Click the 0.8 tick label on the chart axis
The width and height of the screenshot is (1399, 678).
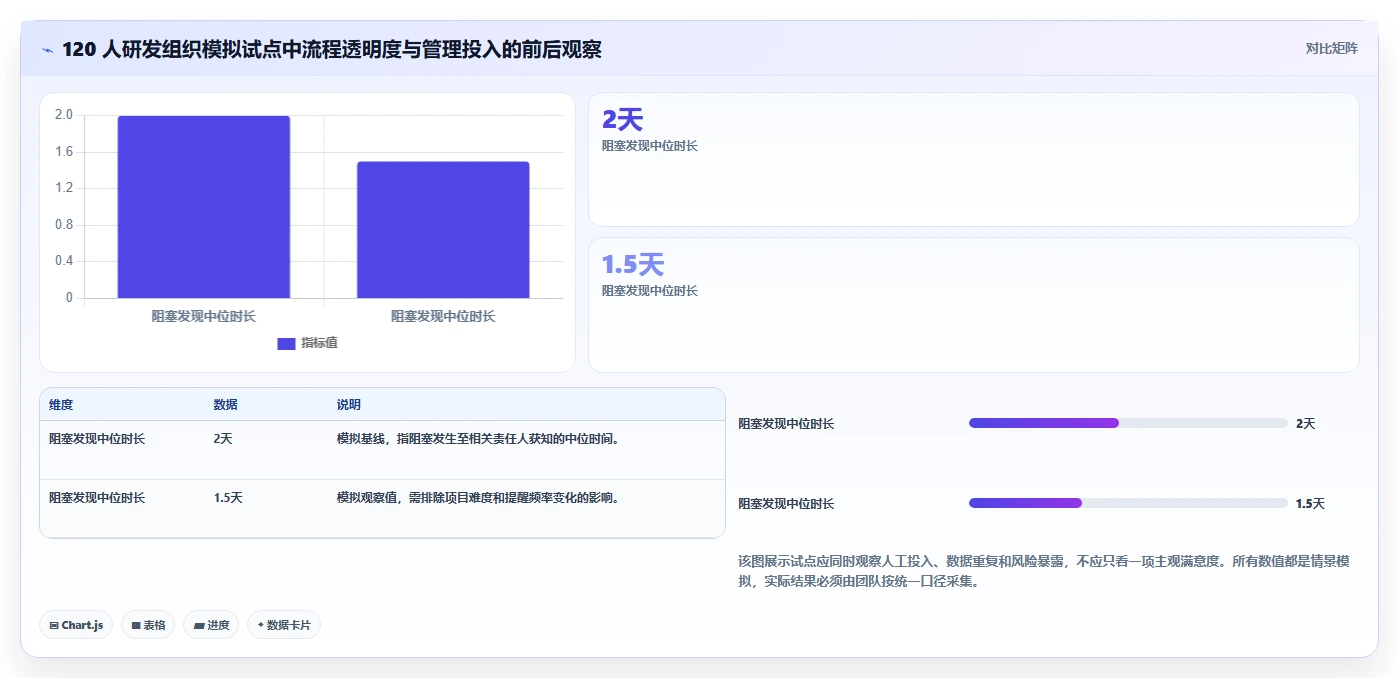64,225
